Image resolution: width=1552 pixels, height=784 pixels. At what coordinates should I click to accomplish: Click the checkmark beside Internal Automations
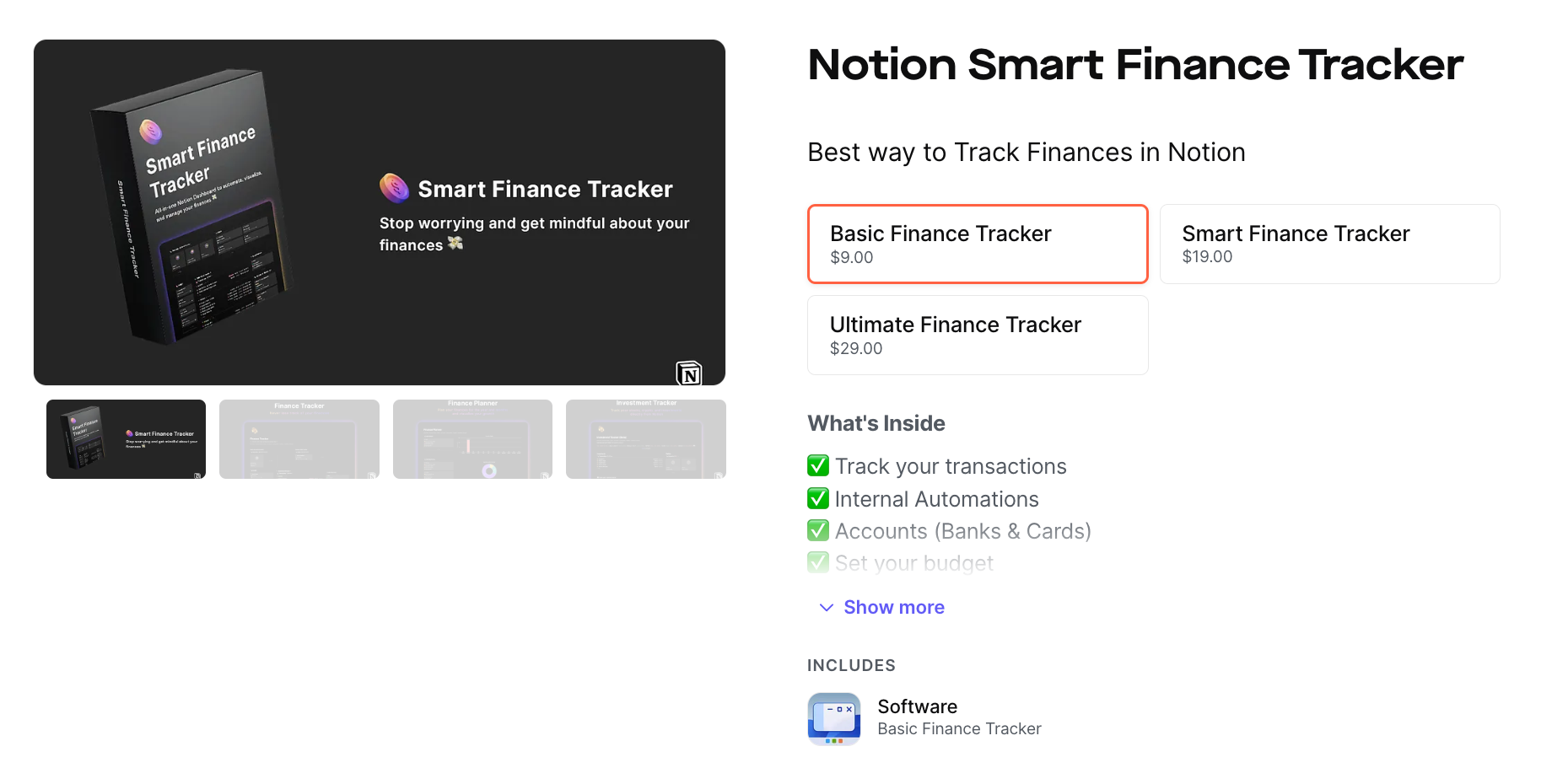click(x=817, y=498)
